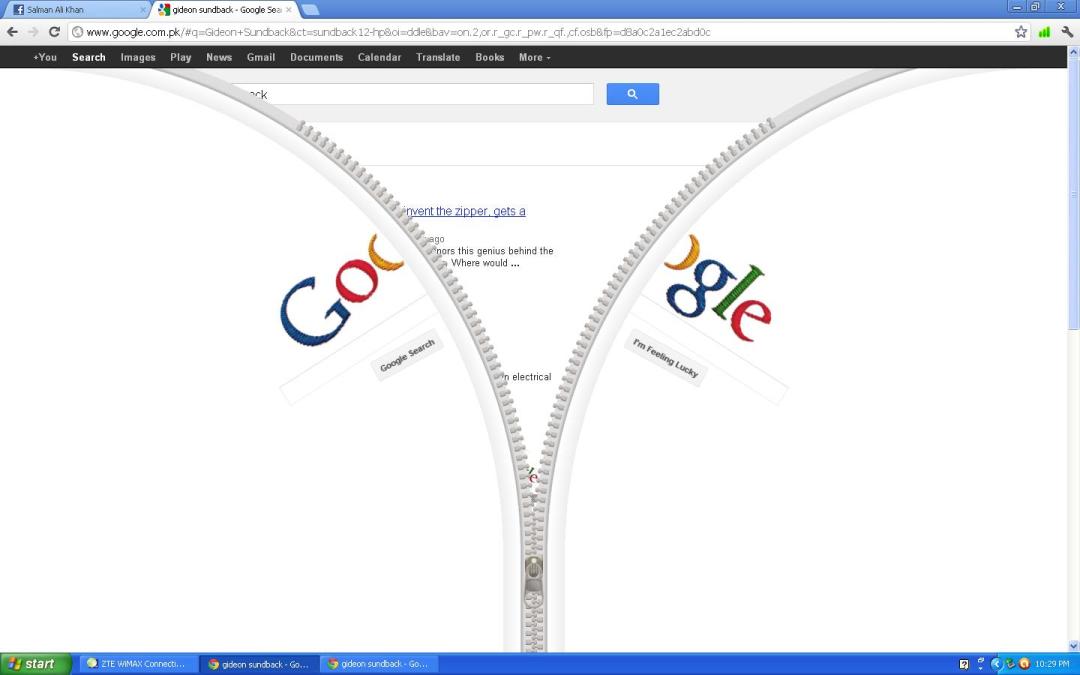Select Search in the Google bar
The image size is (1080, 675).
89,57
